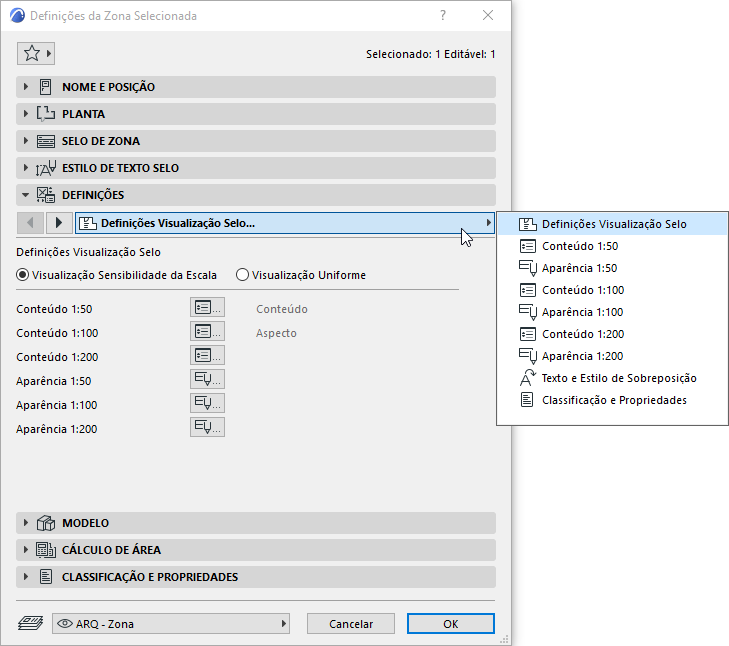Click the Archicad logo in title bar

click(x=17, y=15)
